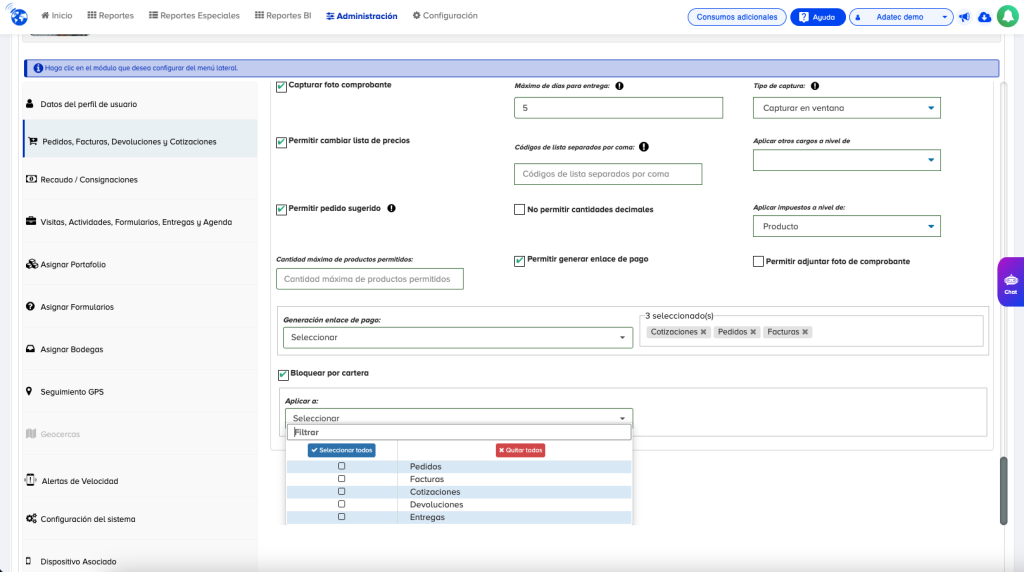The height and width of the screenshot is (572, 1024).
Task: Click Quitar todos button
Action: 520,450
